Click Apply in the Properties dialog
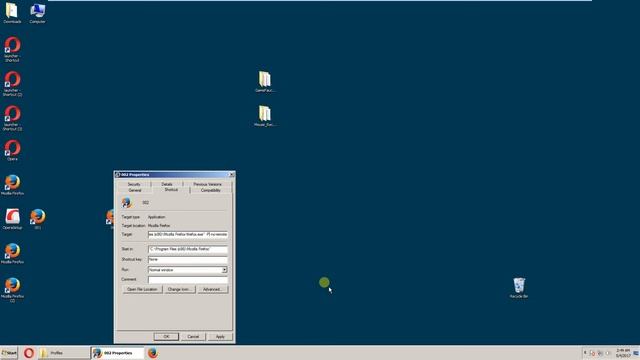640x360 pixels. tap(220, 337)
